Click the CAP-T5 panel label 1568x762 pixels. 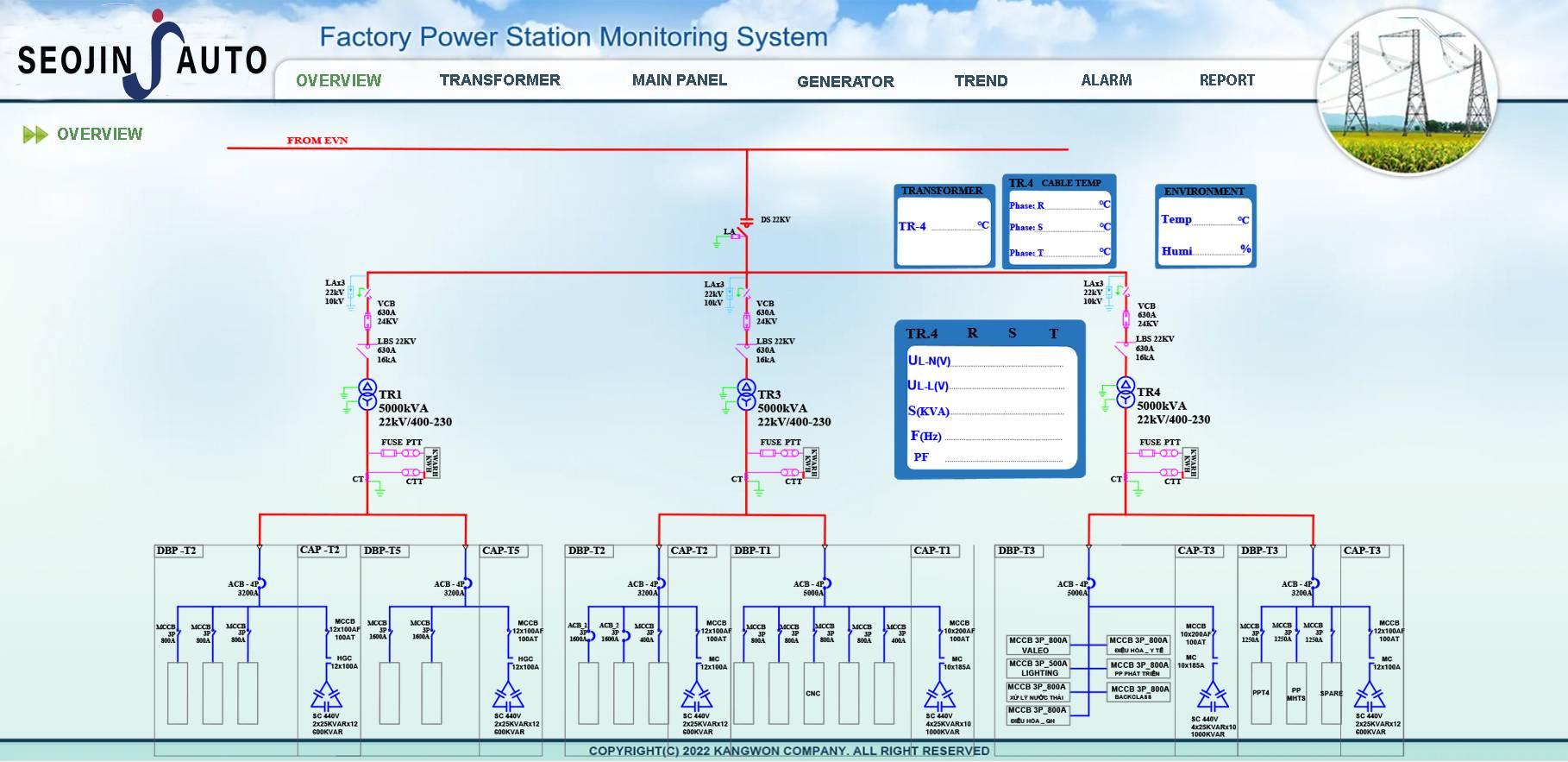[x=503, y=551]
